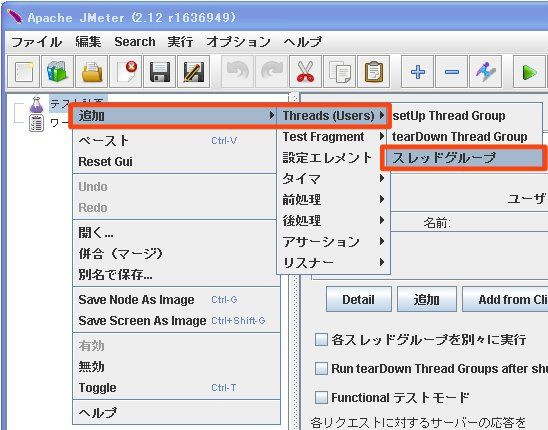548x430 pixels.
Task: Click the Undo toolbar arrow
Action: (x=238, y=72)
